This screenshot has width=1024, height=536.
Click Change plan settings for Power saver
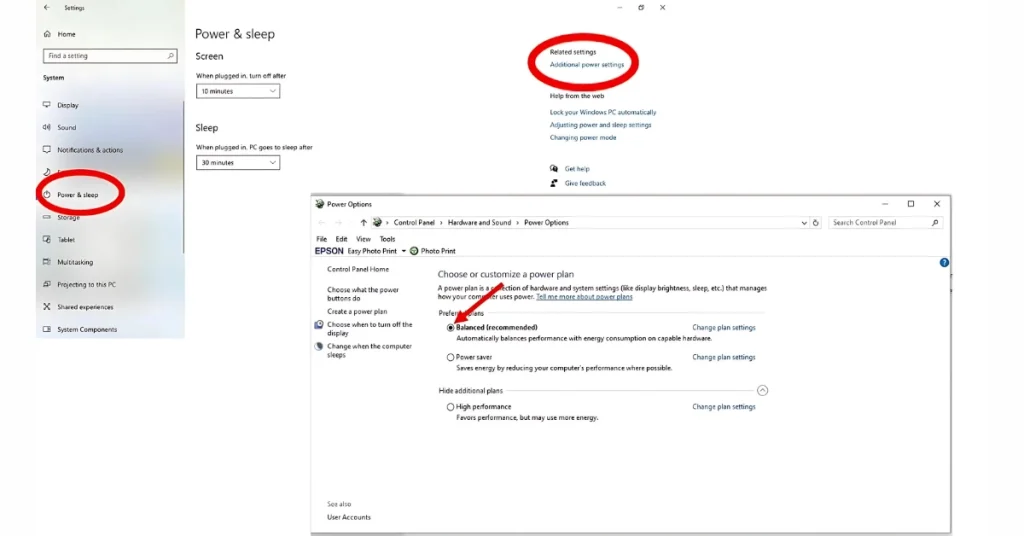pos(724,357)
